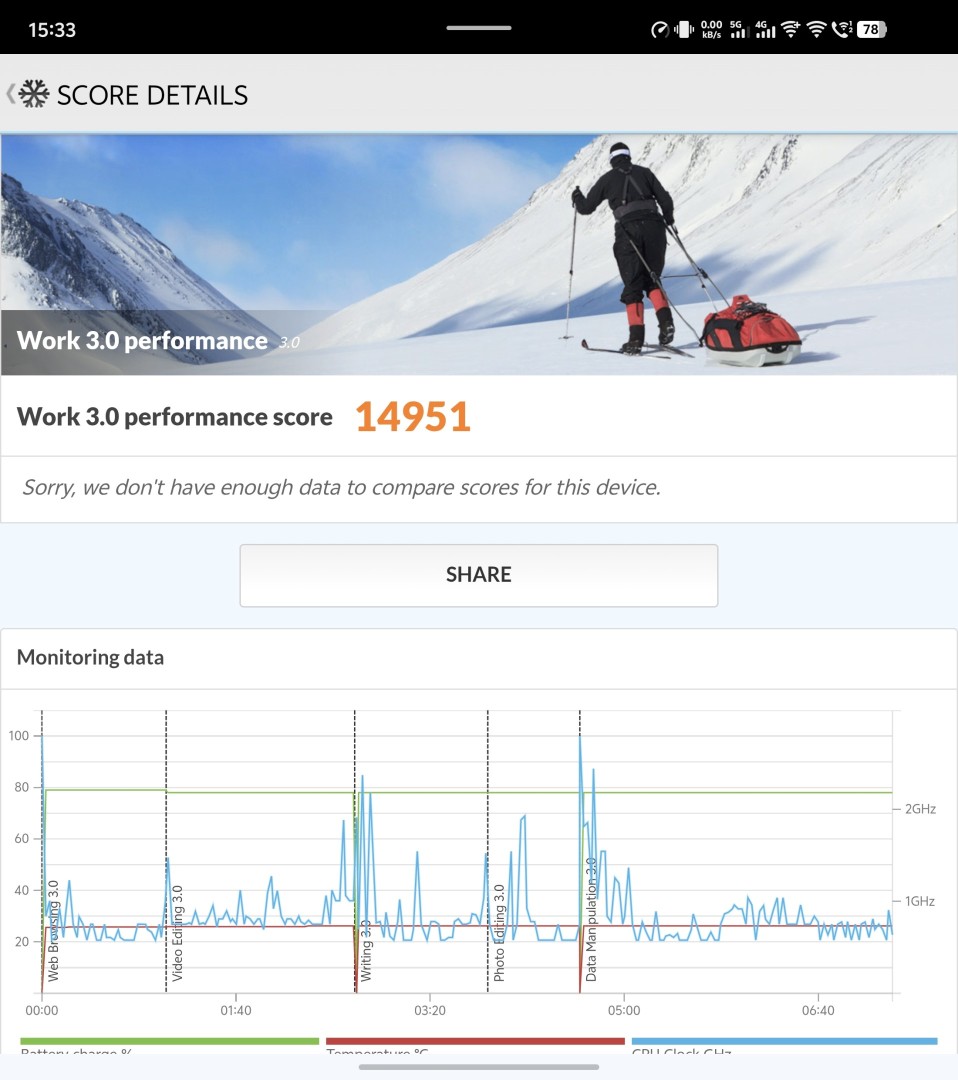Image resolution: width=958 pixels, height=1080 pixels.
Task: Tap the 5G signal strength icon
Action: [x=740, y=29]
